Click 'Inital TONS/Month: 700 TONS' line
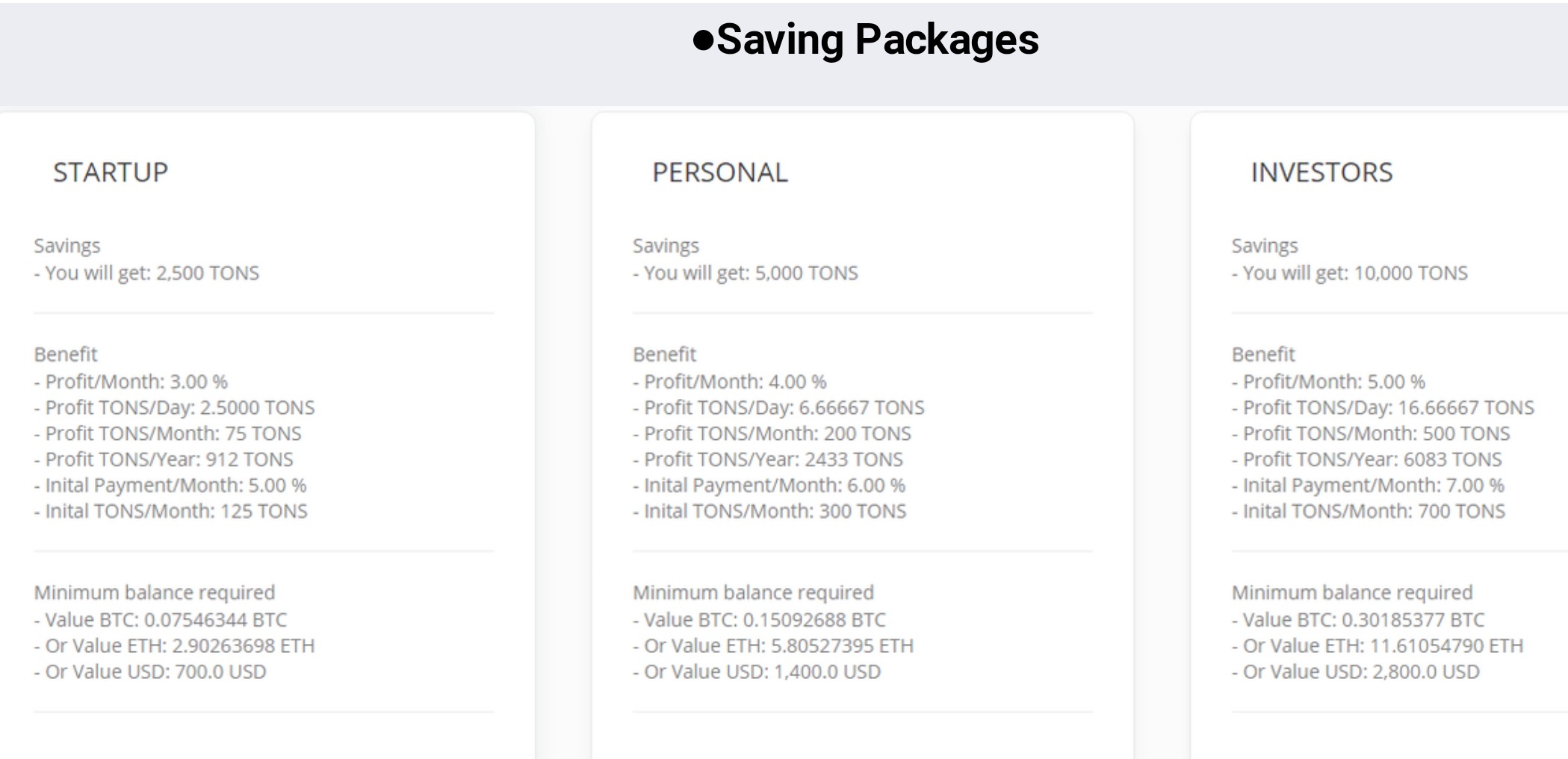The image size is (1568, 759). [1369, 512]
